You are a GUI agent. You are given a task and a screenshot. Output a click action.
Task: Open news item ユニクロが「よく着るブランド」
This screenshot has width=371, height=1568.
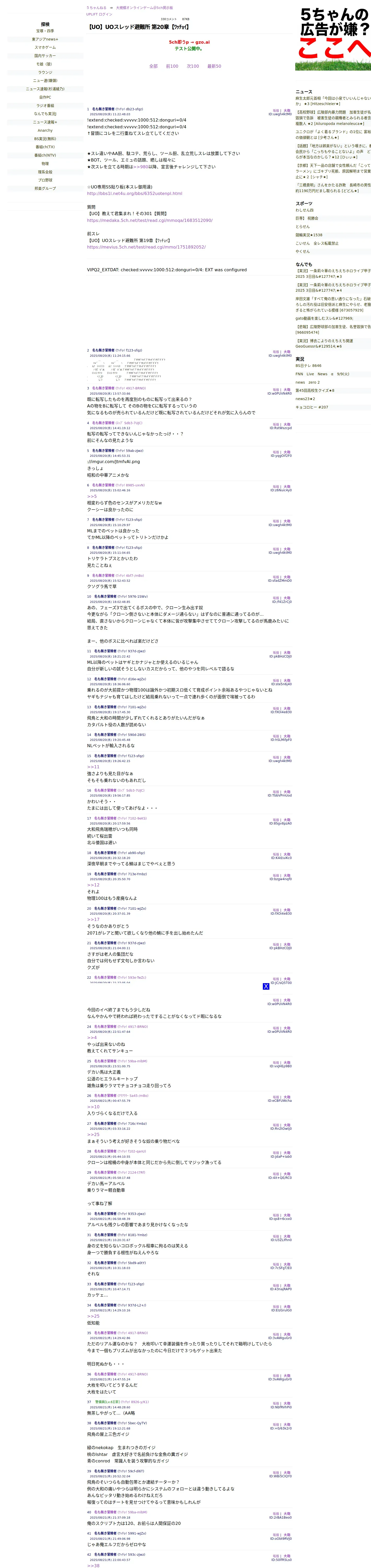[x=333, y=135]
